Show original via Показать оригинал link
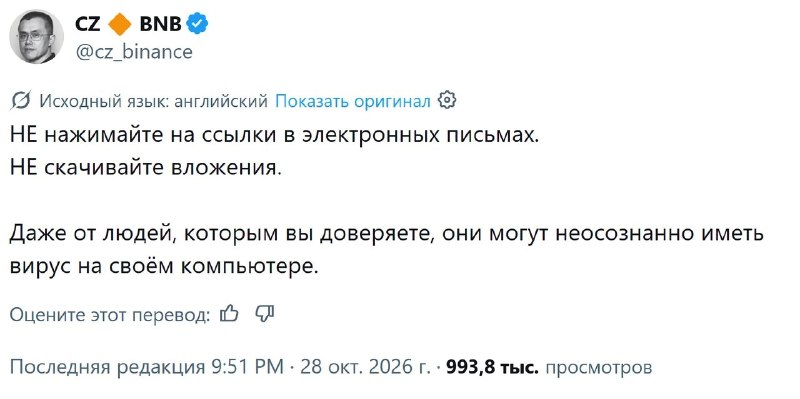 [x=353, y=102]
